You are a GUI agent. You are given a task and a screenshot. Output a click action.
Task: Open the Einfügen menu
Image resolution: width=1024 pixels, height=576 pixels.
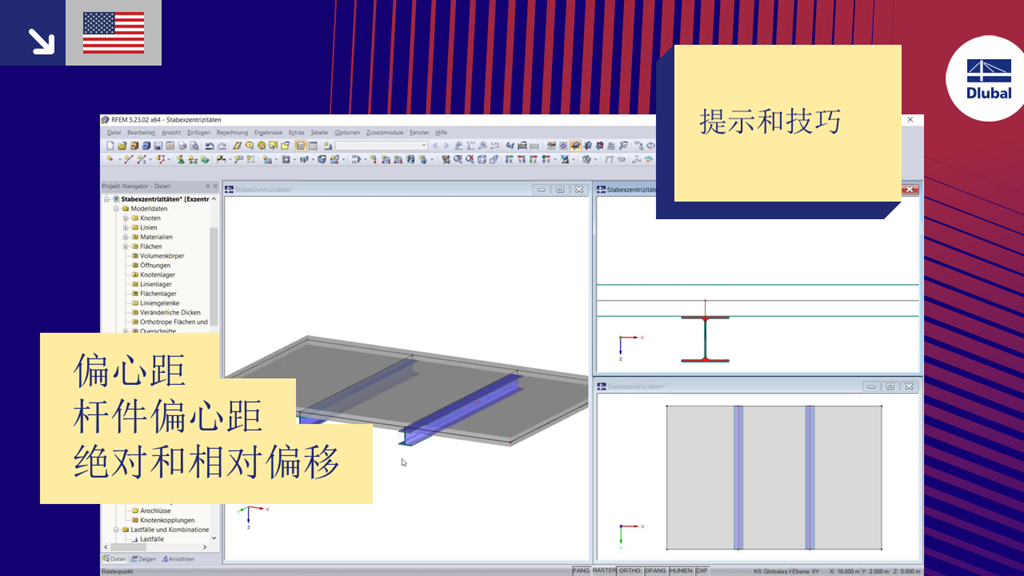[199, 133]
